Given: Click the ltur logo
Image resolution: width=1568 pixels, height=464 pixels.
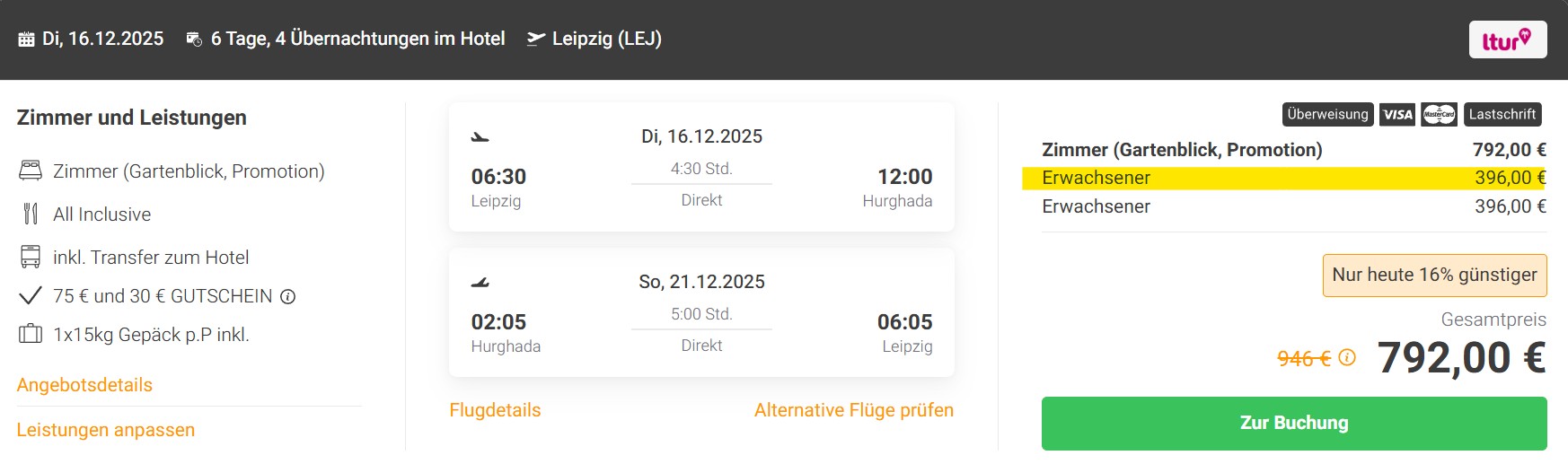Looking at the screenshot, I should (x=1507, y=40).
